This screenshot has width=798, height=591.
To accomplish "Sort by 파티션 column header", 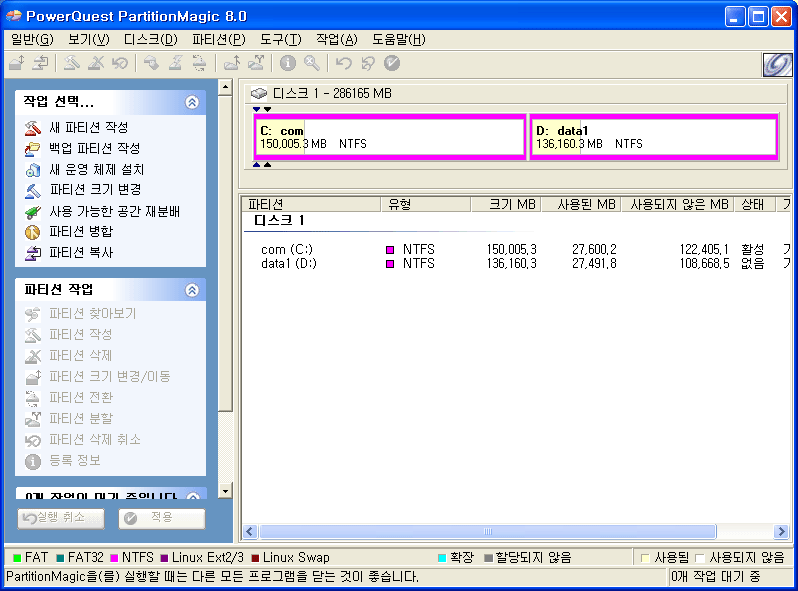I will click(x=311, y=205).
